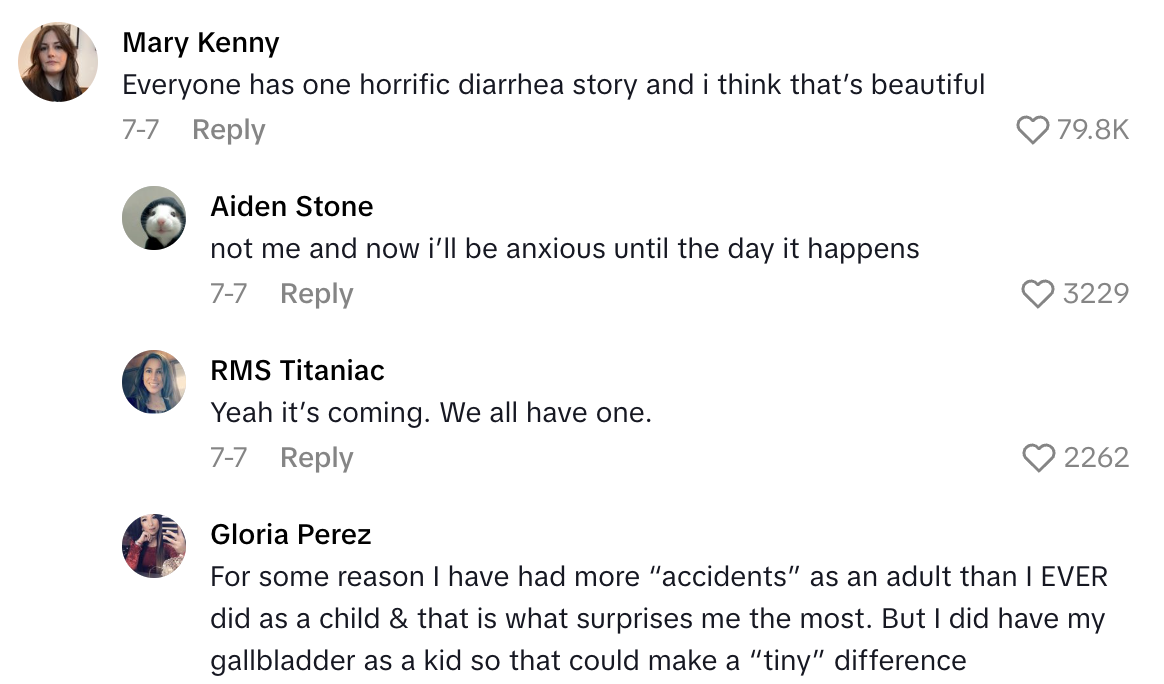Click Aiden Stone's hamster avatar
This screenshot has width=1164, height=684.
154,218
